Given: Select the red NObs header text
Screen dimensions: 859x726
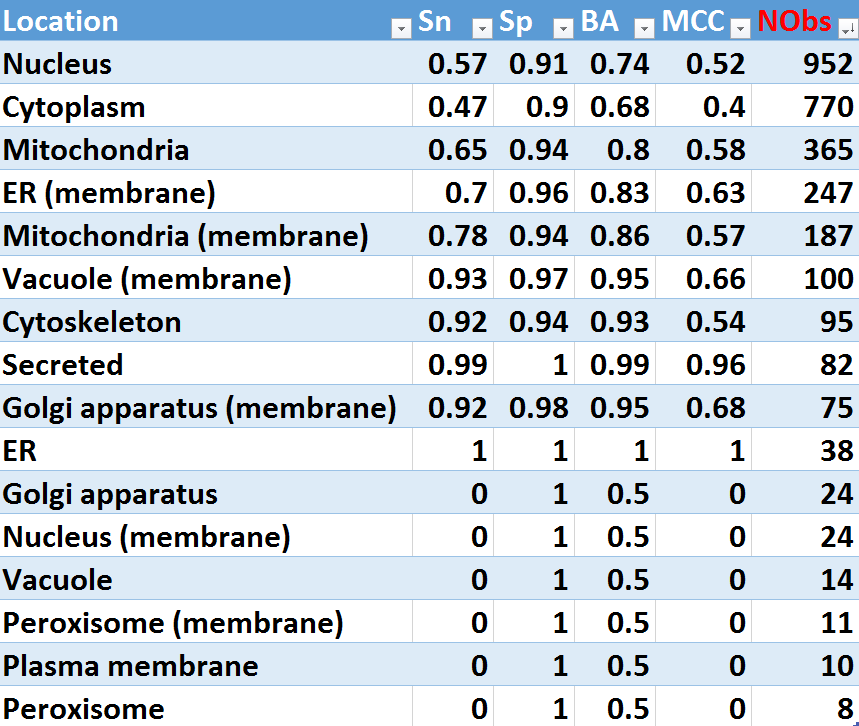Looking at the screenshot, I should [794, 21].
